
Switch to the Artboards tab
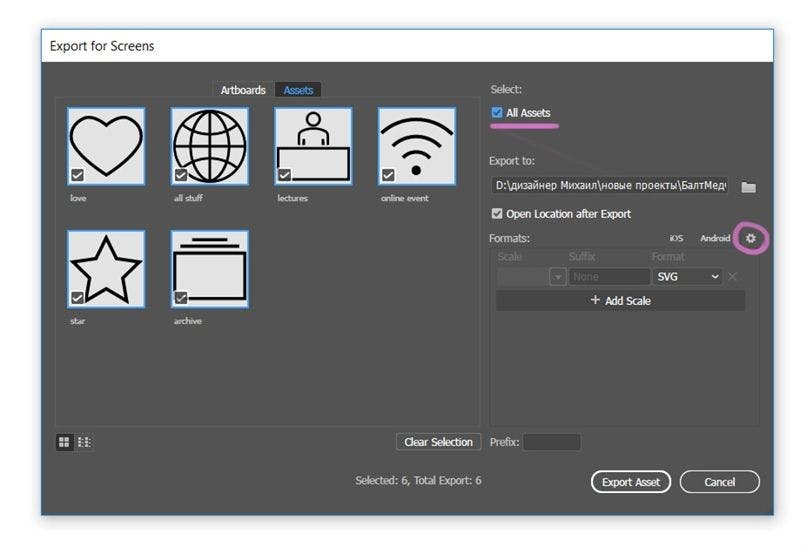[x=243, y=90]
